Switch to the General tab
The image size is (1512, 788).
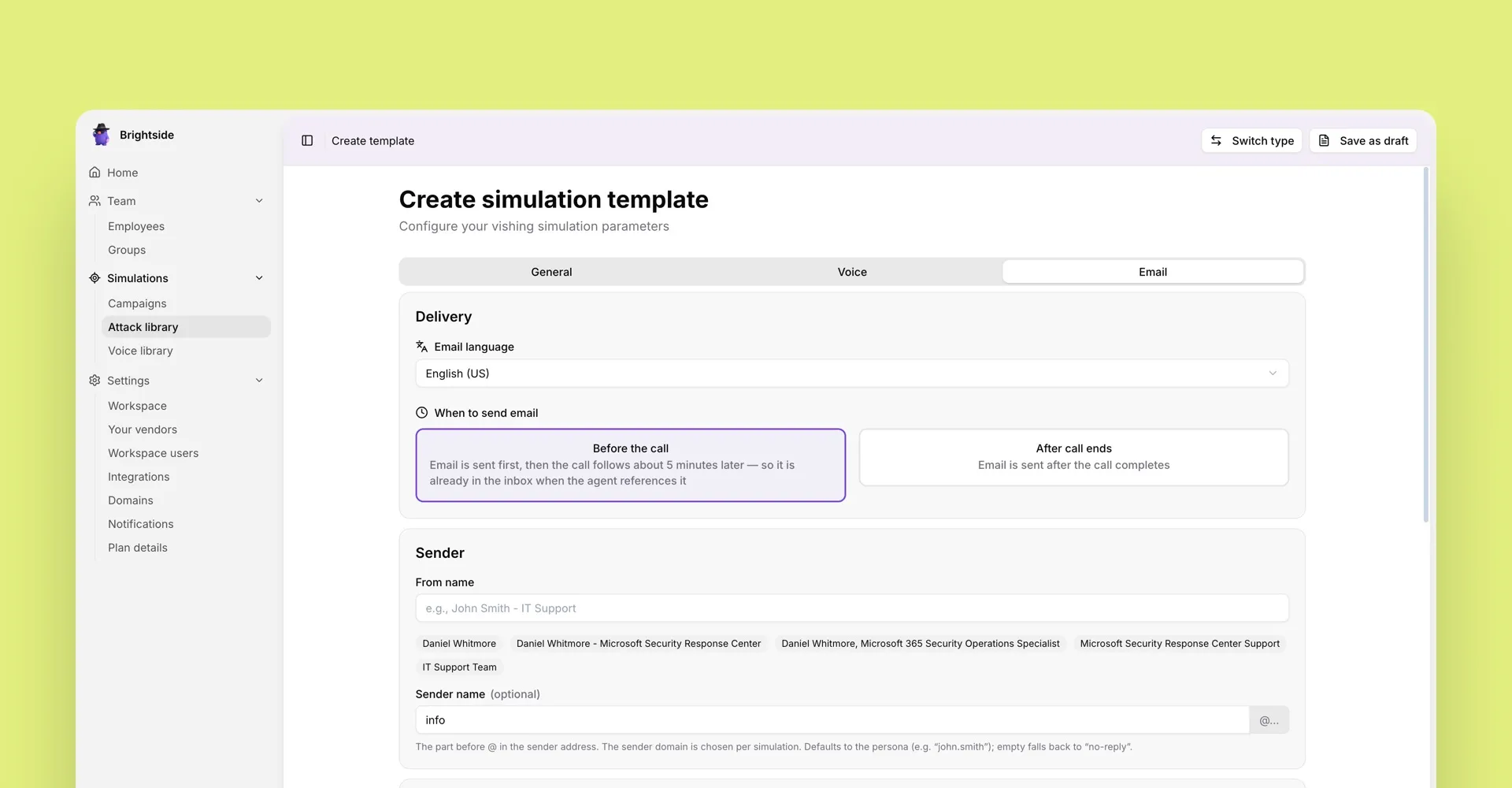point(551,272)
